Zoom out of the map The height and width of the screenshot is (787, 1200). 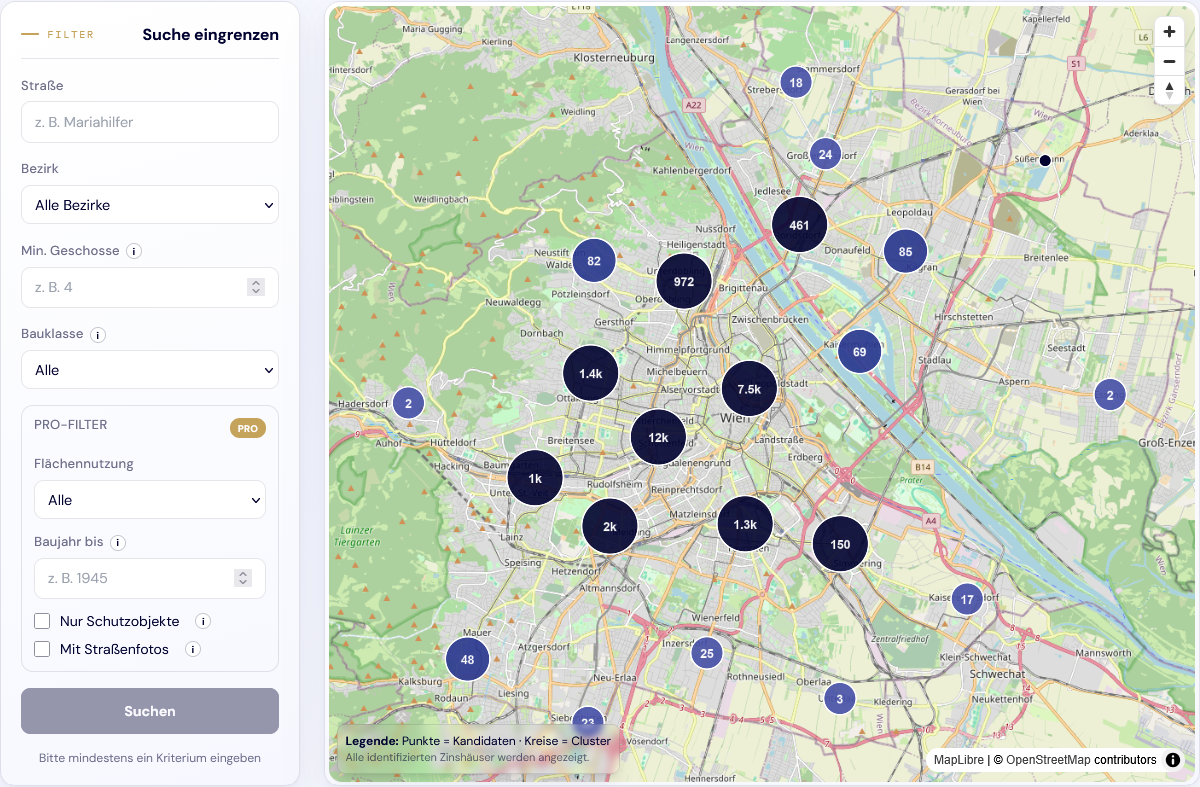pos(1169,61)
